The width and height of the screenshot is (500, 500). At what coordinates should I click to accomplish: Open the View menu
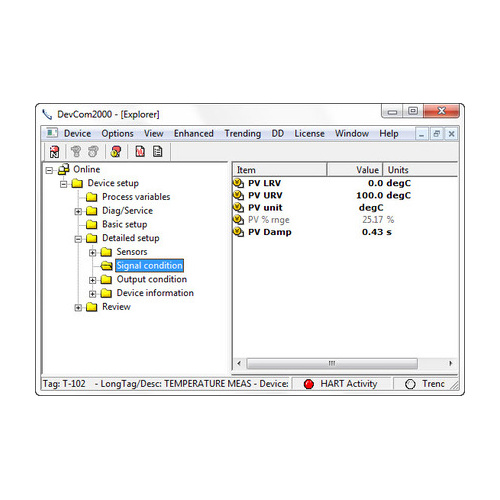tap(154, 133)
